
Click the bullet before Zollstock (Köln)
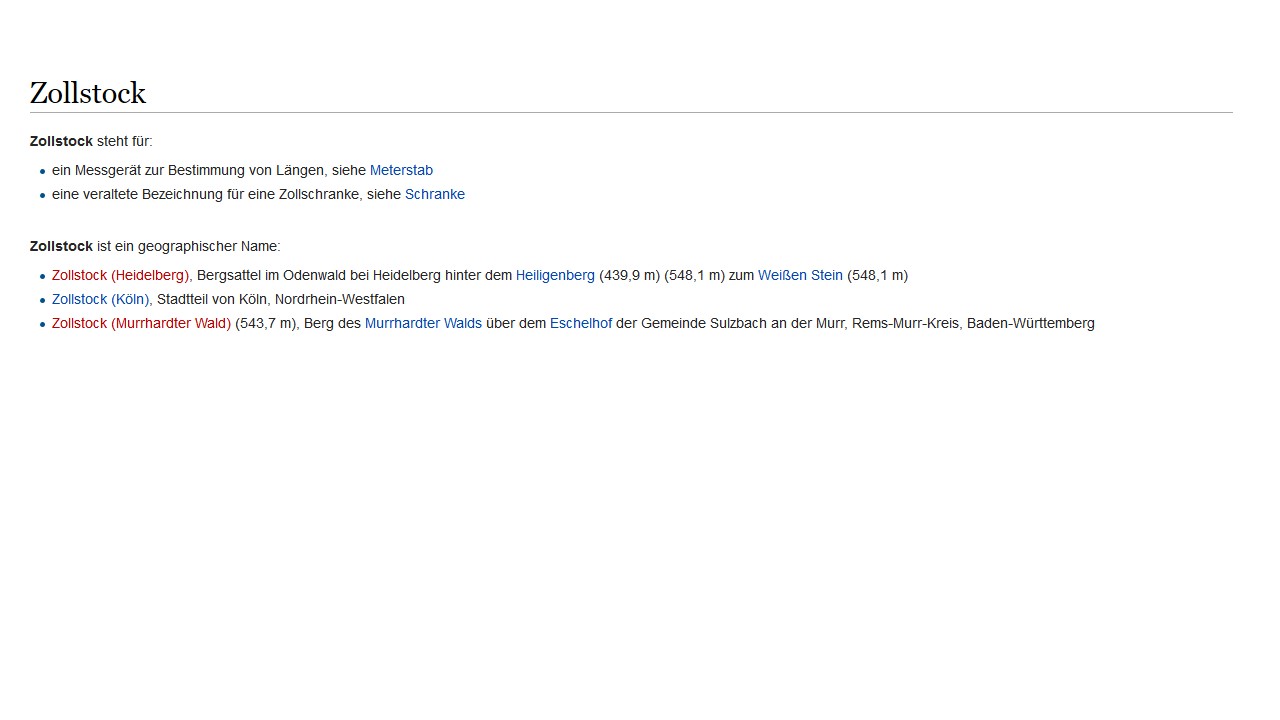pos(43,300)
